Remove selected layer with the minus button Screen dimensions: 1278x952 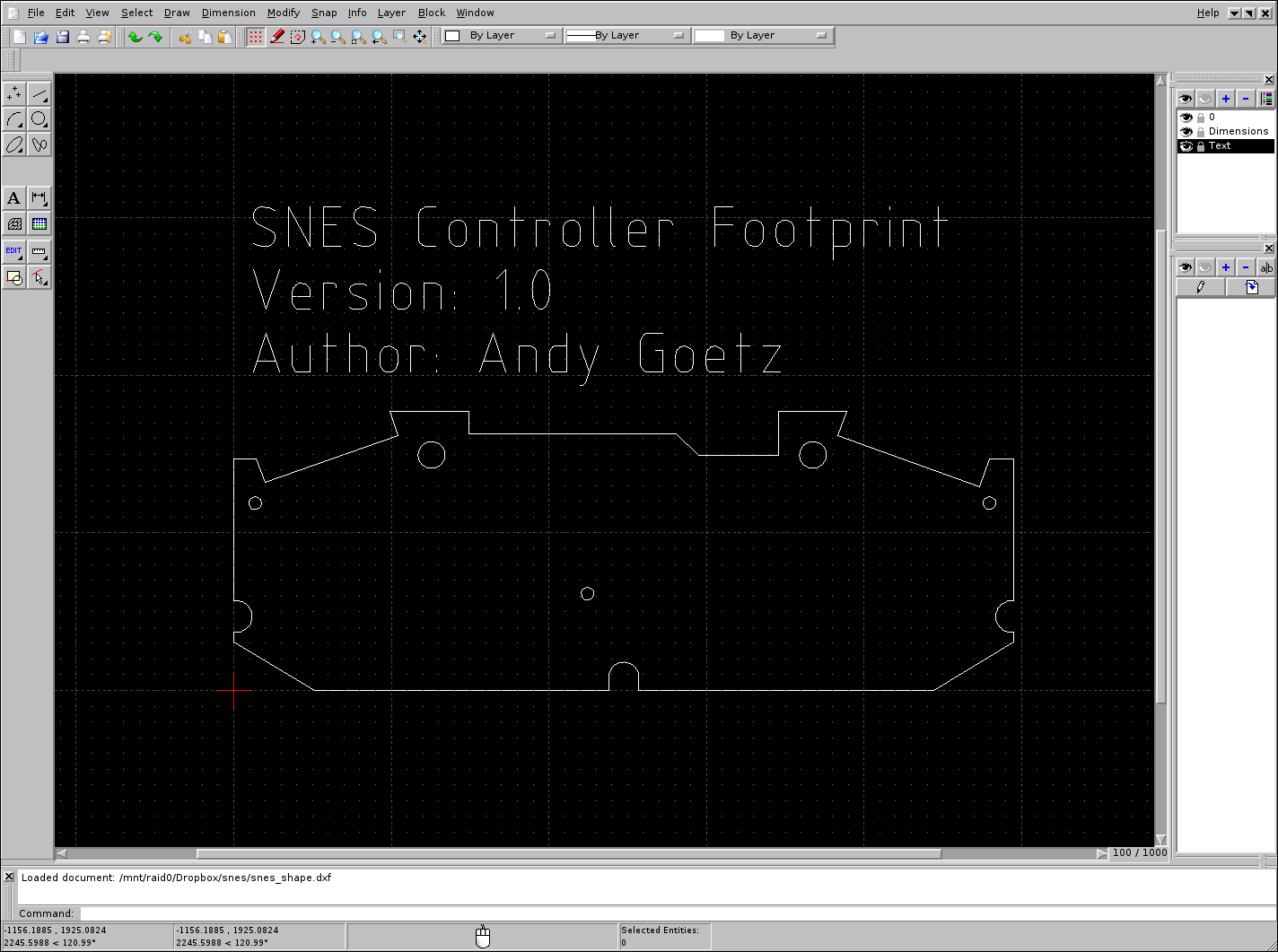(1245, 99)
